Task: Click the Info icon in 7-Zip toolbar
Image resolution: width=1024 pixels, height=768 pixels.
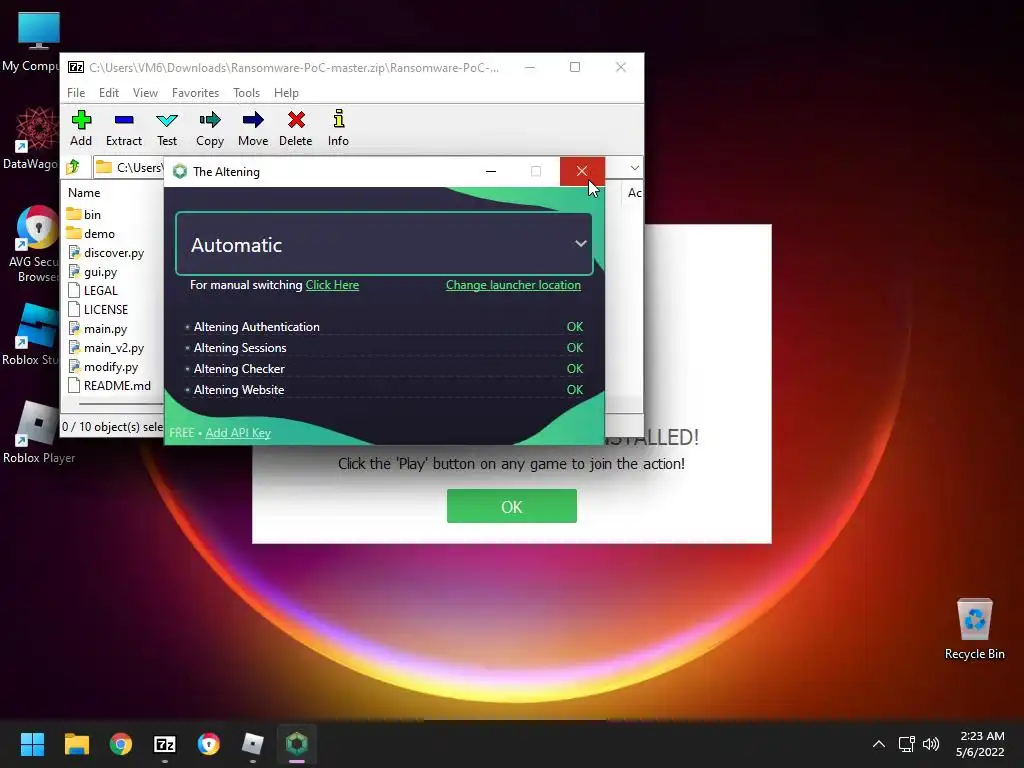Action: tap(338, 128)
